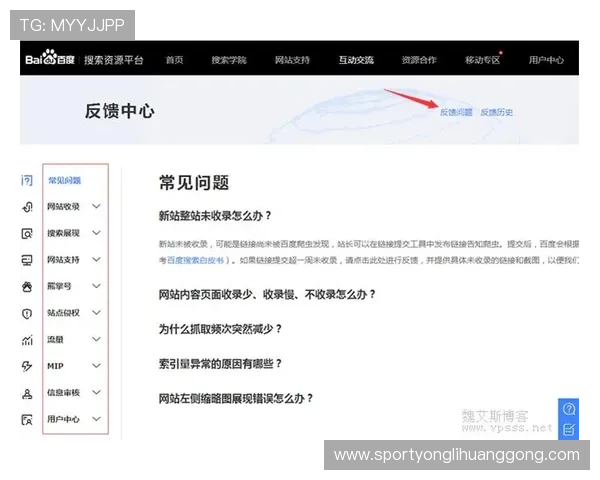Expand the 站点侵权 chevron
600x480 pixels.
[96, 313]
